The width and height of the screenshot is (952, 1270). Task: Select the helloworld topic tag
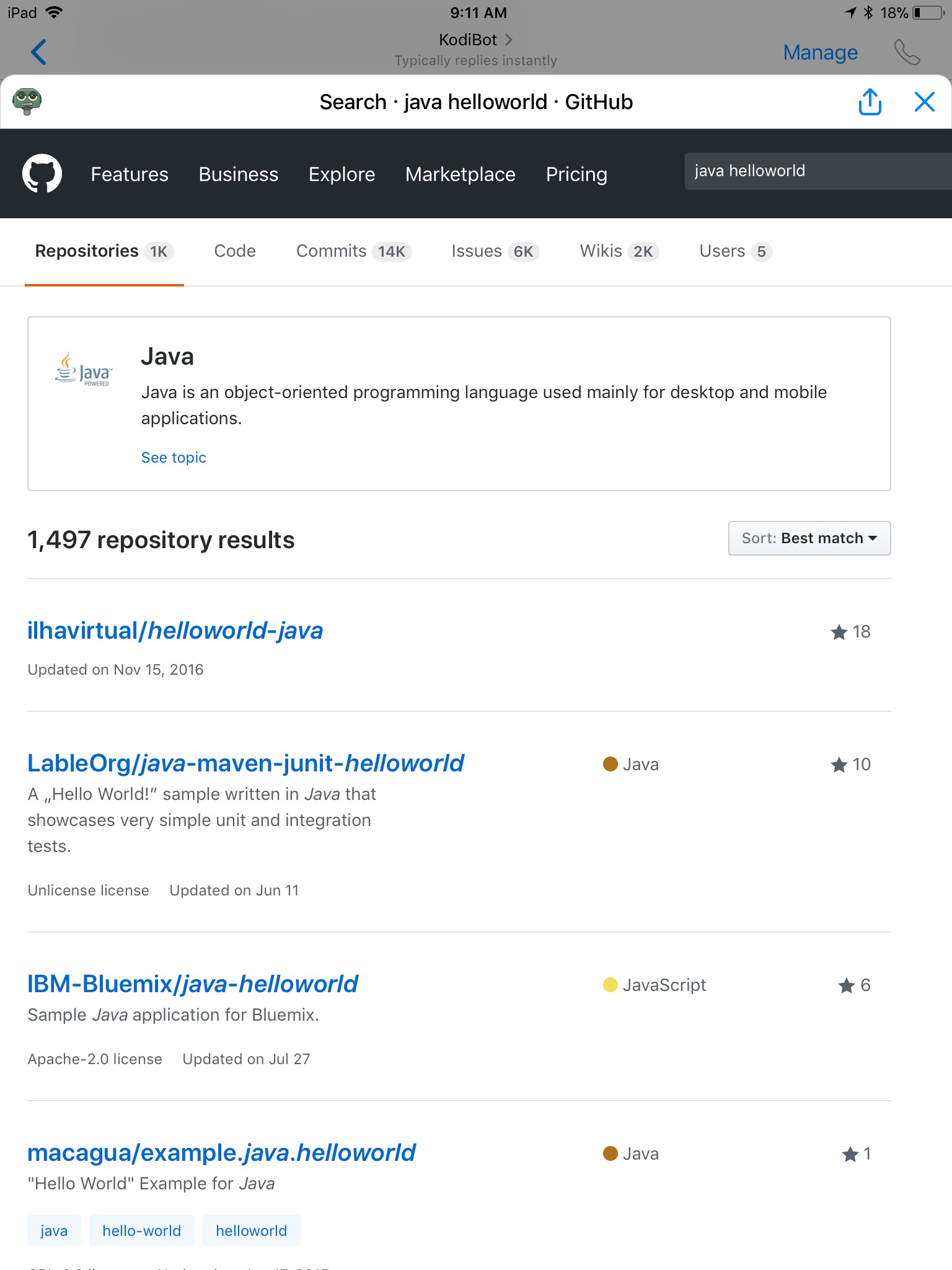[x=252, y=1230]
